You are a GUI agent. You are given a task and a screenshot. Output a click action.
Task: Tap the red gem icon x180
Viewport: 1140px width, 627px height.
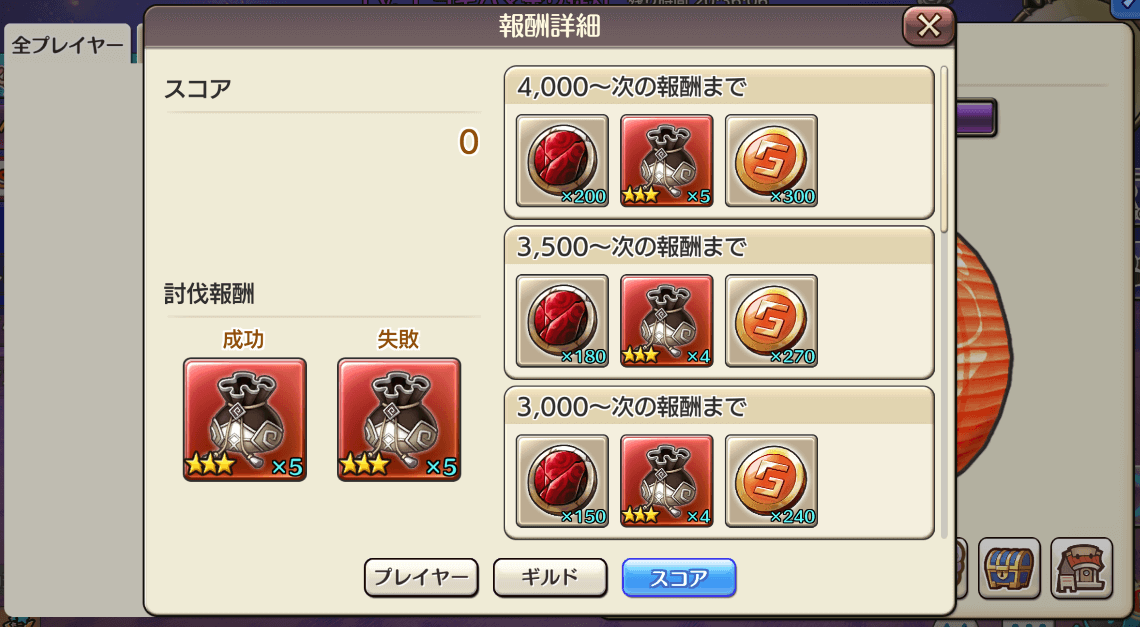tap(562, 321)
